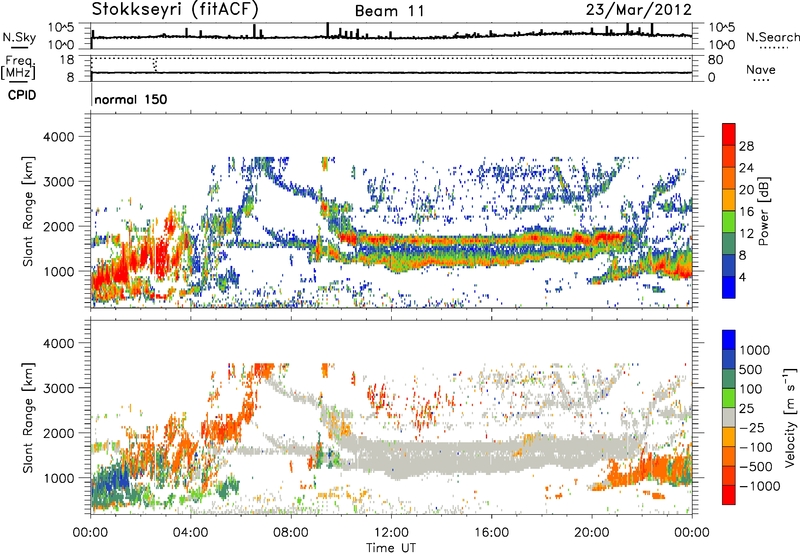Click the "Time UT" axis title
This screenshot has height=554, width=800.
[391, 548]
